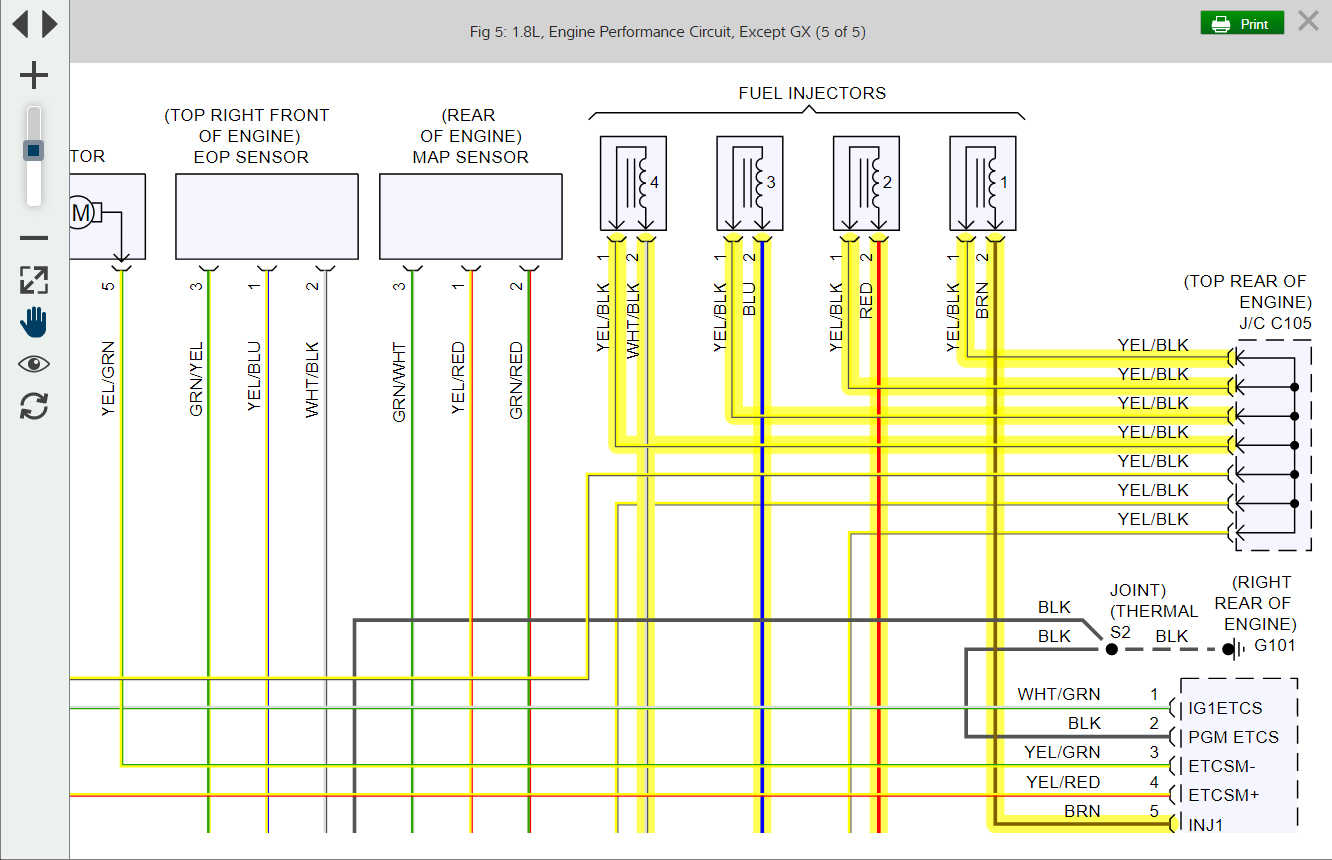Screen dimensions: 1332x860
Task: Select the fit-to-screen icon
Action: pyautogui.click(x=33, y=281)
